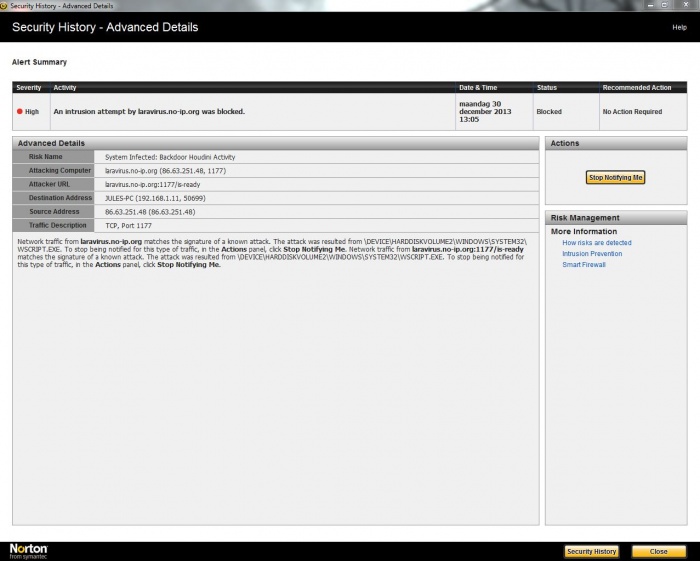Click the Attacking Computer row label
Image resolution: width=700 pixels, height=561 pixels.
coord(53,170)
